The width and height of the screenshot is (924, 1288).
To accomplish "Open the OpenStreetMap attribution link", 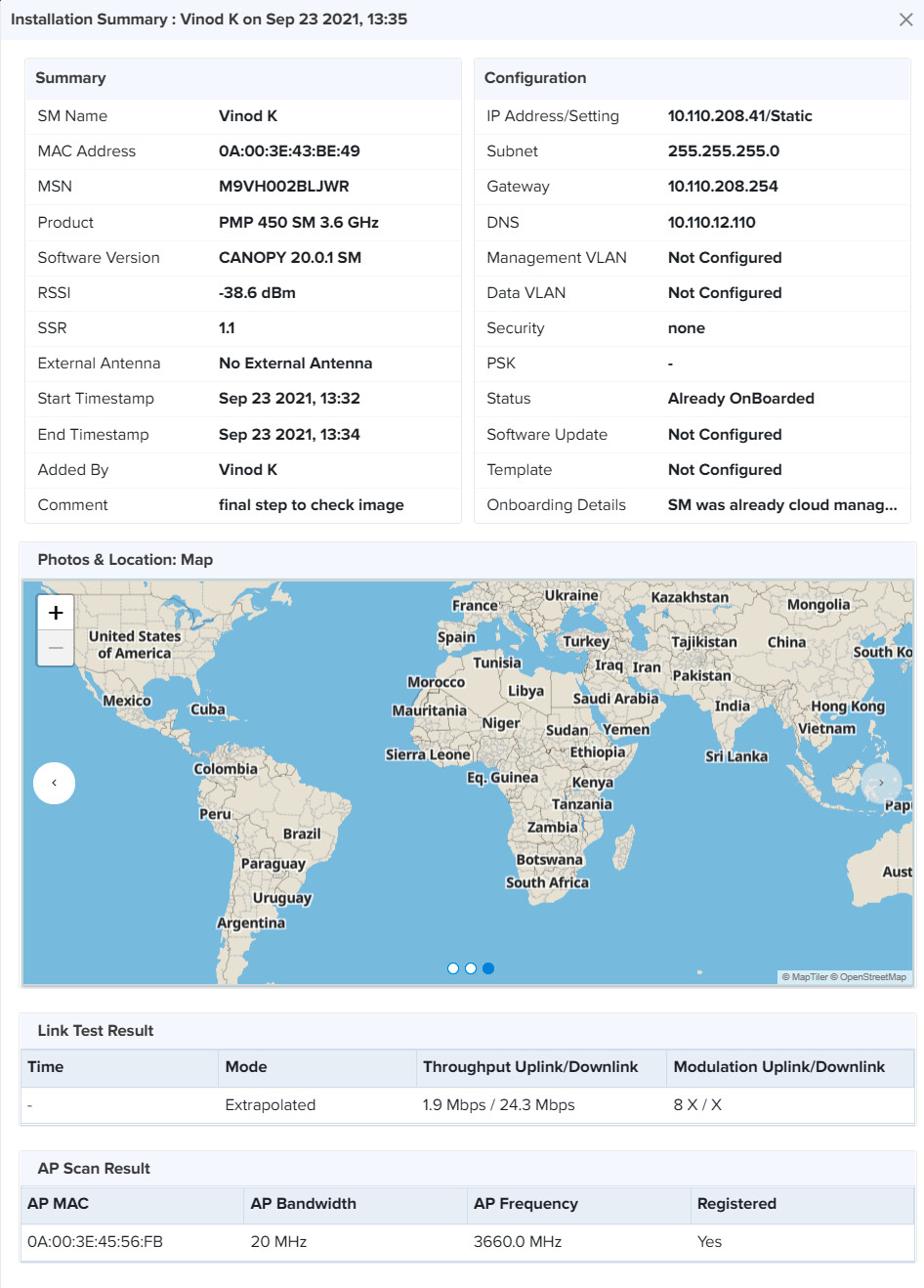I will coord(872,977).
